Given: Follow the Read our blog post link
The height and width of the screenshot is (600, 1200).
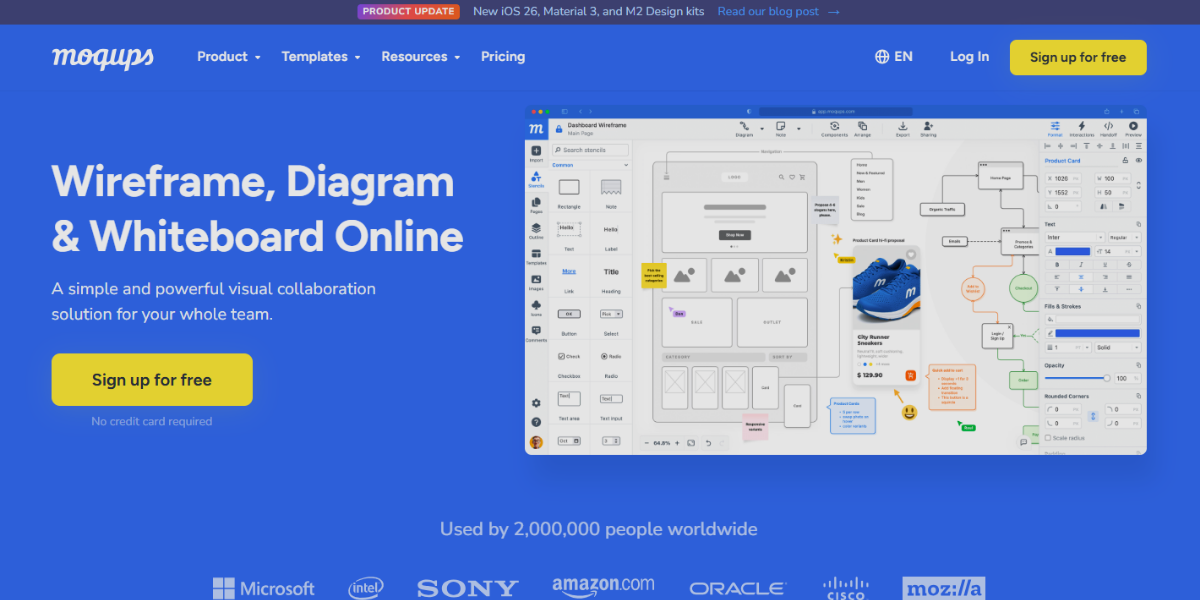Looking at the screenshot, I should 778,12.
